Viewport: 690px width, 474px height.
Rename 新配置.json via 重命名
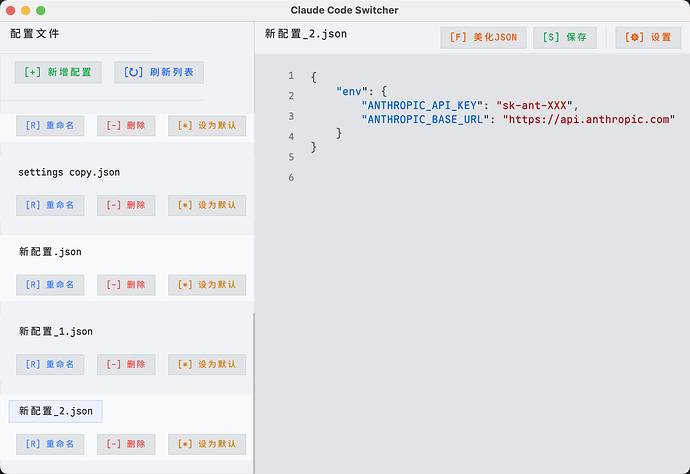click(50, 285)
